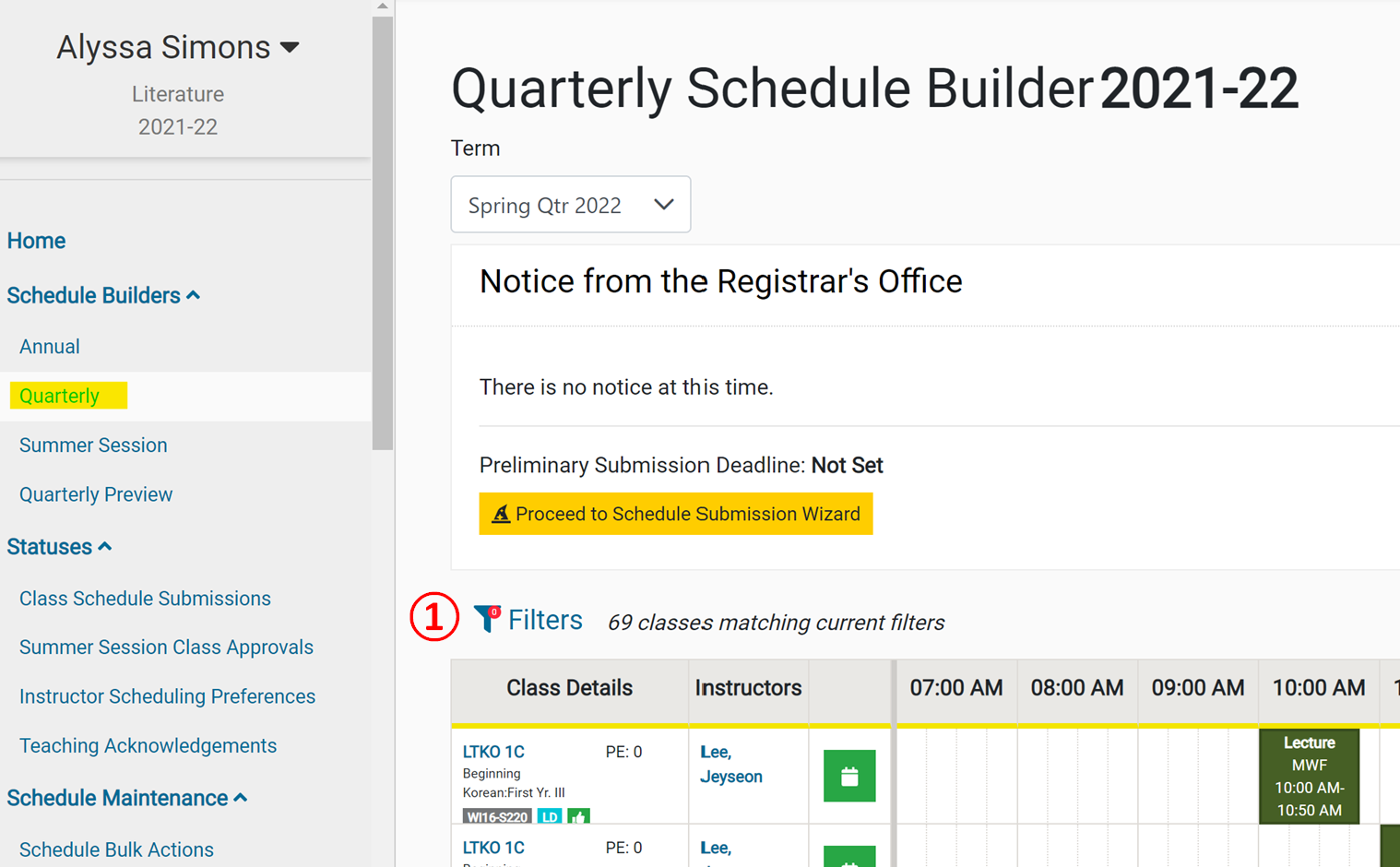
Task: Click the green calendar icon for LTKO 1C
Action: point(848,776)
